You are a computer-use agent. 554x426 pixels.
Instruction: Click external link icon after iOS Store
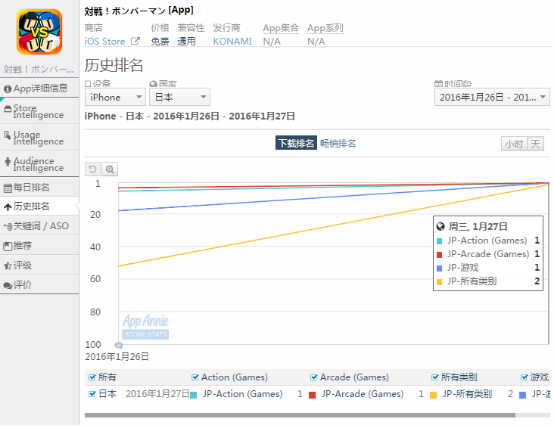pos(135,41)
